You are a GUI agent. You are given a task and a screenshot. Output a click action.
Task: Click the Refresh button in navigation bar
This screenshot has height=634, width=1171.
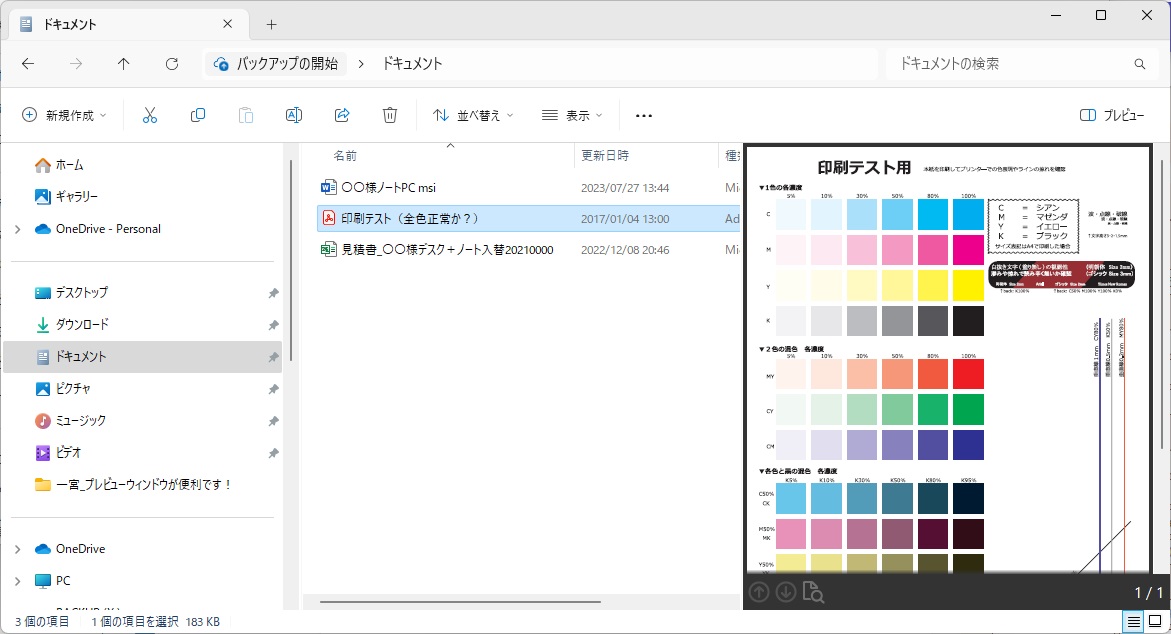[172, 64]
